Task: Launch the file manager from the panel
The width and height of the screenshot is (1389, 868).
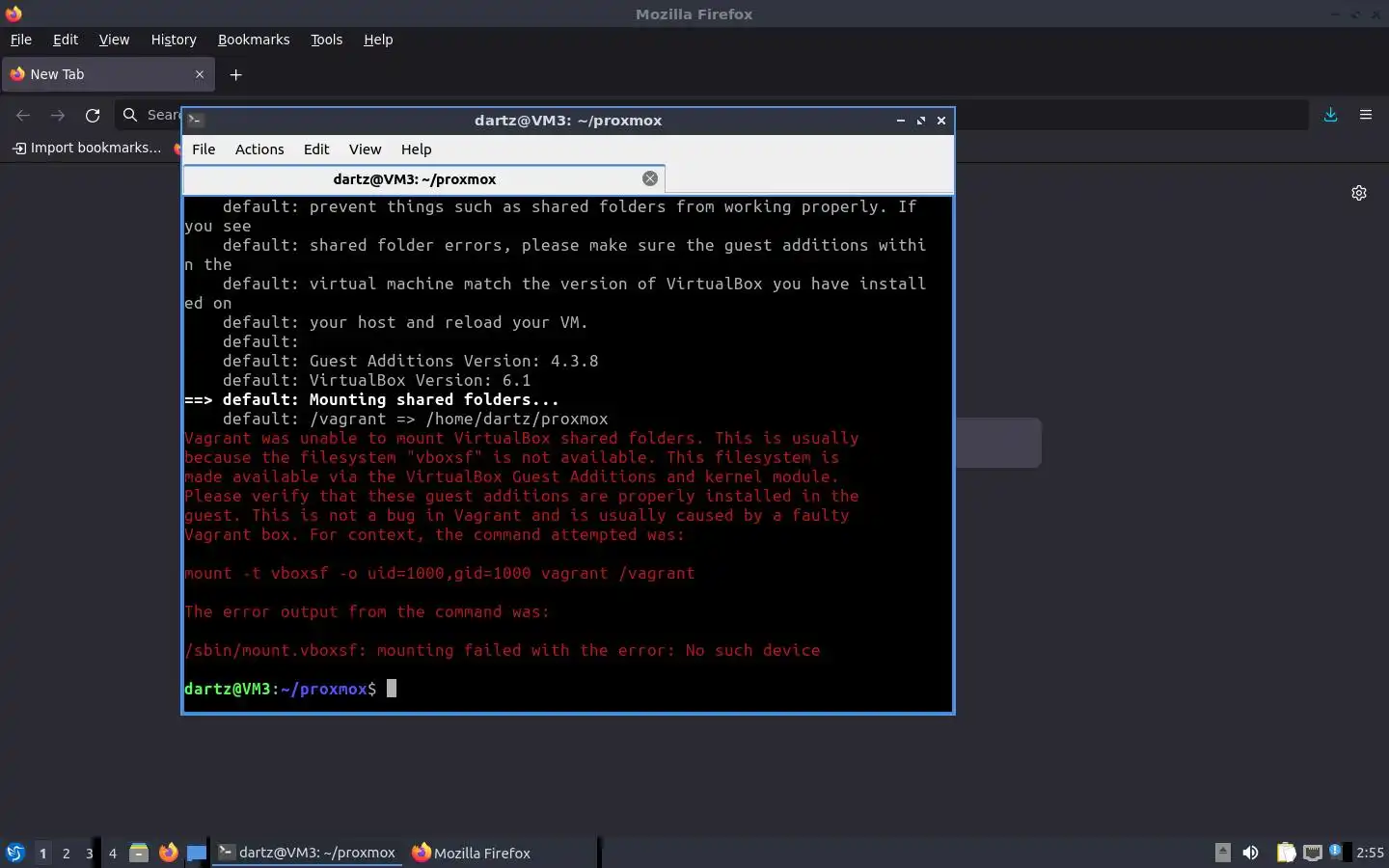Action: pos(139,853)
